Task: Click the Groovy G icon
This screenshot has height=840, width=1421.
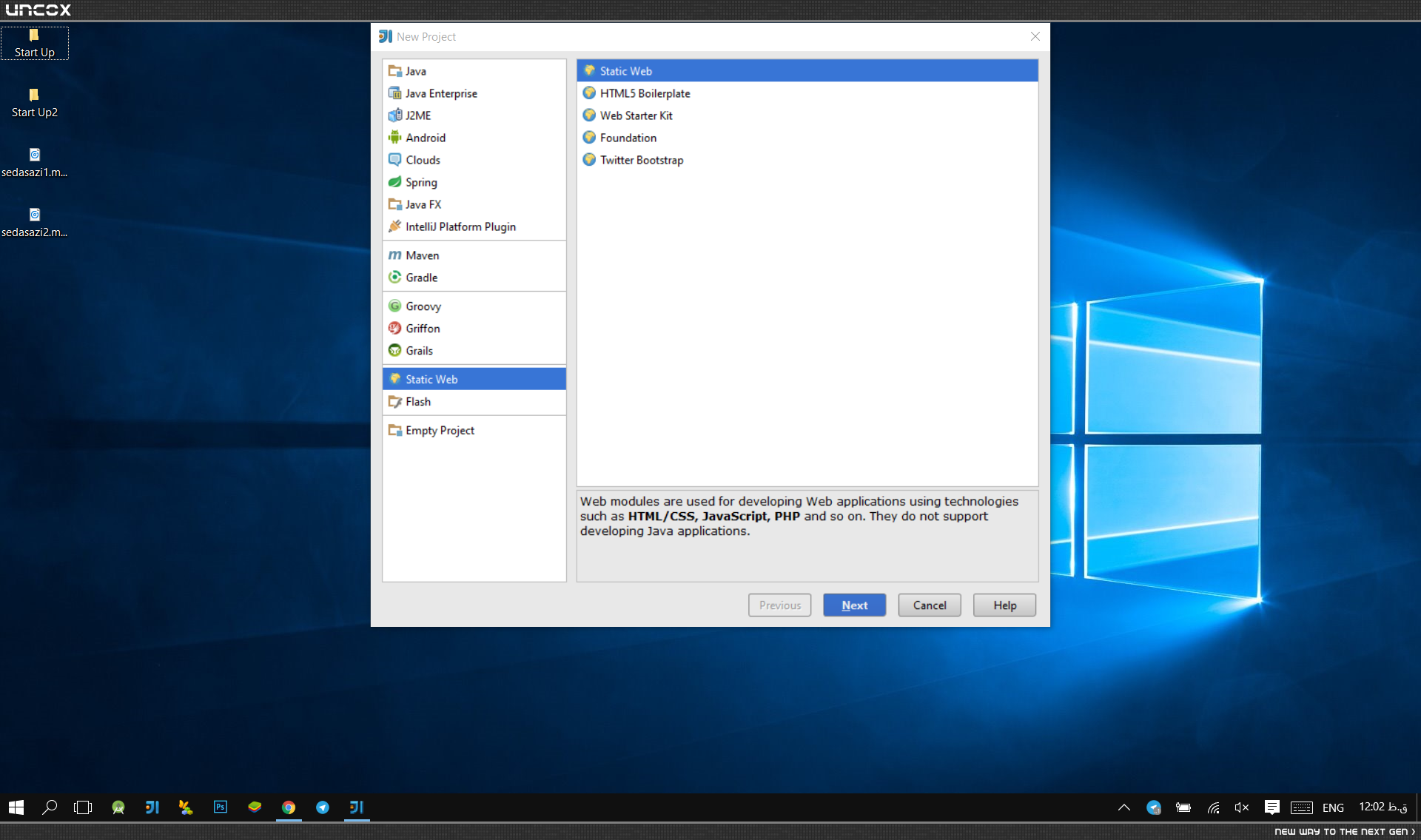Action: tap(395, 306)
